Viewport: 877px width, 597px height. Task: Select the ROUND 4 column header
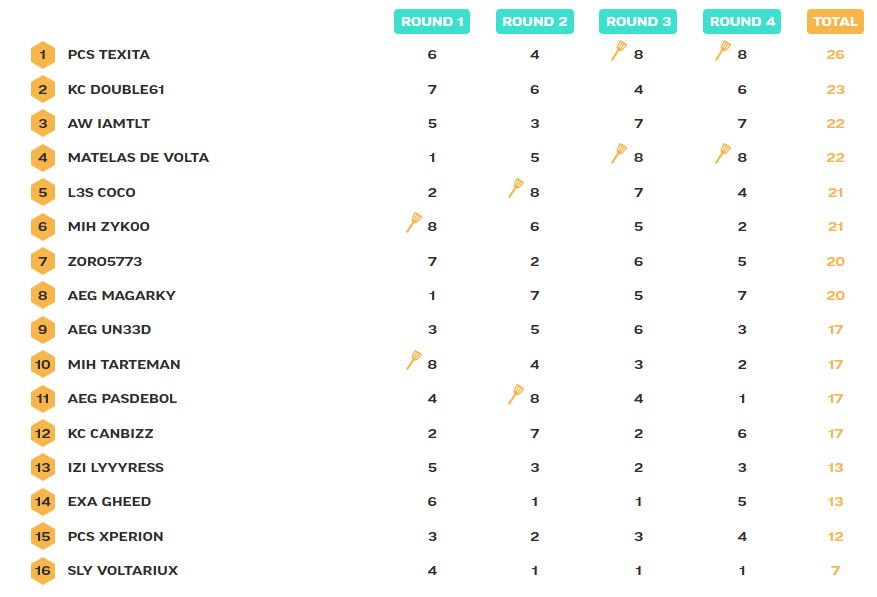click(x=742, y=21)
